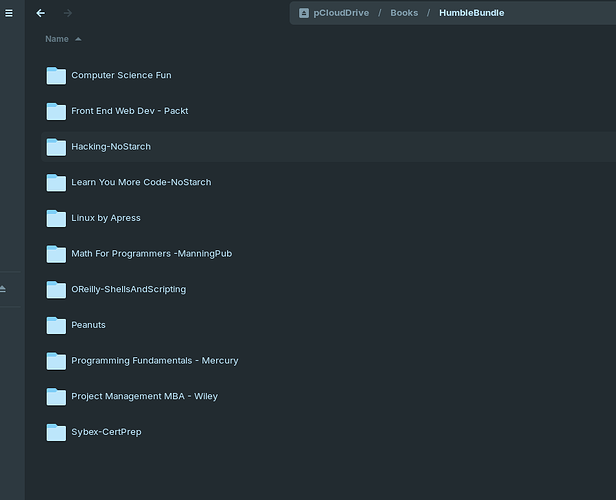Select the Hacking-NoStarch folder icon
The width and height of the screenshot is (616, 500).
click(x=56, y=147)
